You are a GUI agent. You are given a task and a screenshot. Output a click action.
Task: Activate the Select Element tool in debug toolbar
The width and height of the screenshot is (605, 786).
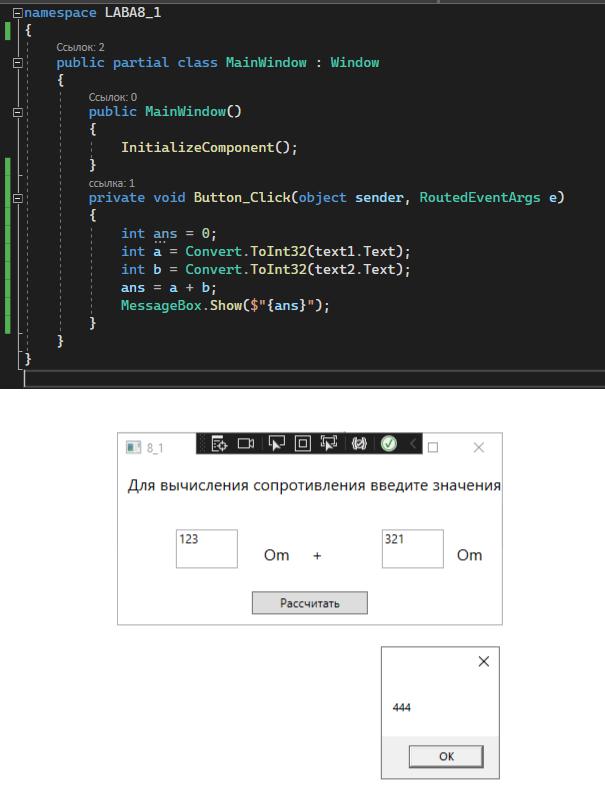276,444
